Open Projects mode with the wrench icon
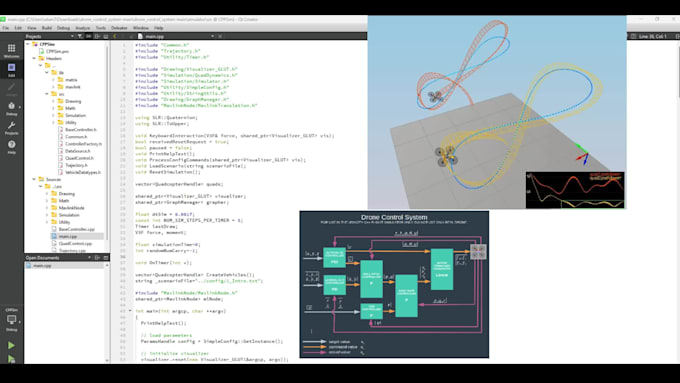Image resolution: width=680 pixels, height=383 pixels. point(11,128)
